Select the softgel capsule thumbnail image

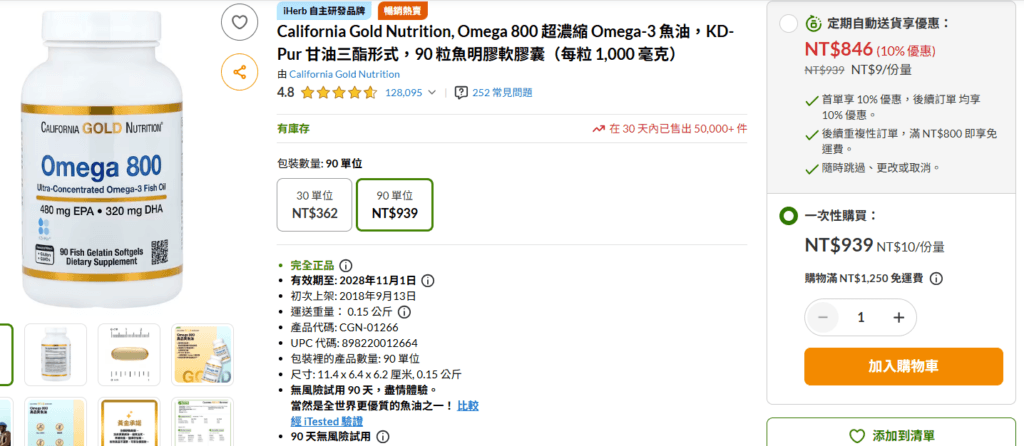(129, 354)
